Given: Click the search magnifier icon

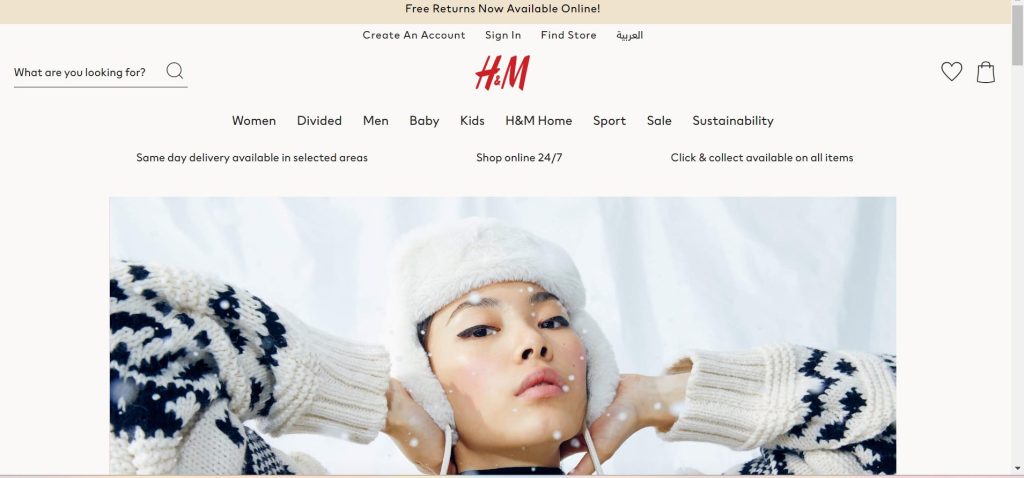Looking at the screenshot, I should [174, 71].
